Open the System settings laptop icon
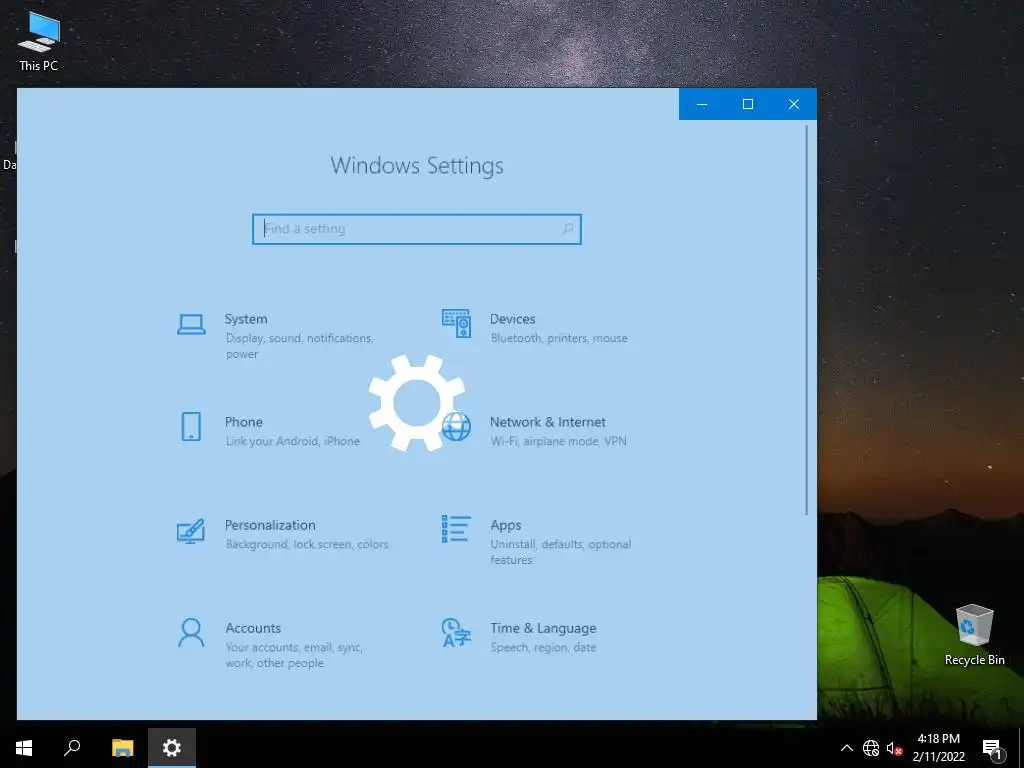This screenshot has height=768, width=1024. pyautogui.click(x=191, y=324)
